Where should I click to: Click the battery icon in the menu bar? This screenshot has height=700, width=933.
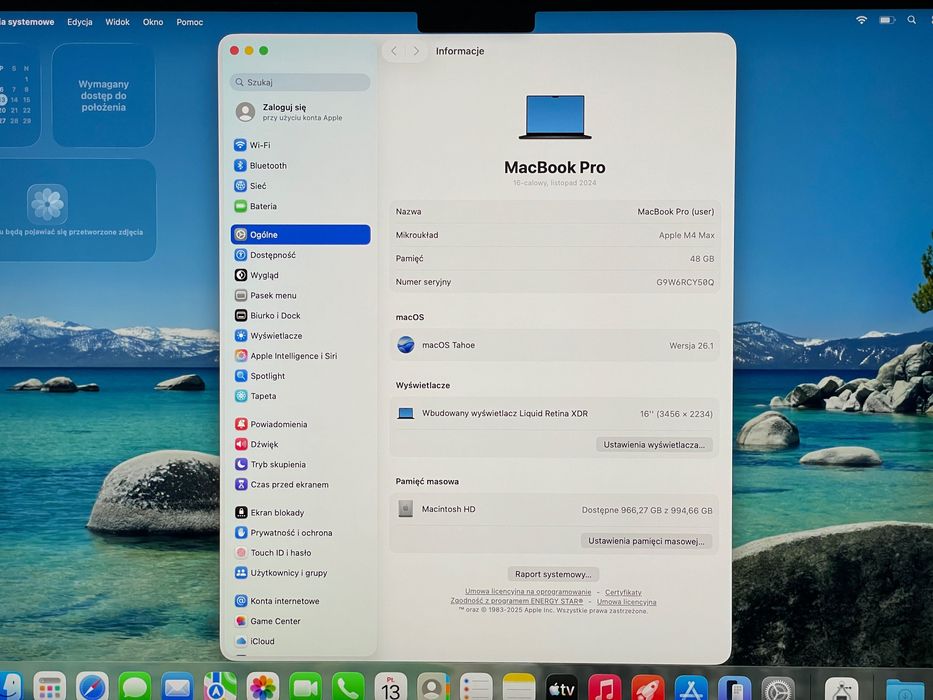coord(887,20)
